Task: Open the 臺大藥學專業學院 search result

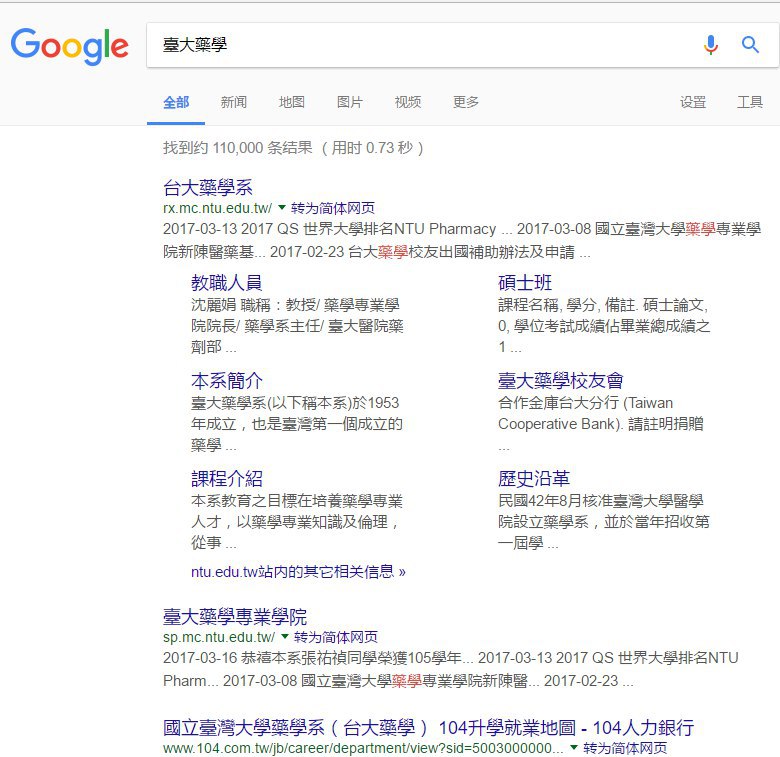Action: click(235, 616)
